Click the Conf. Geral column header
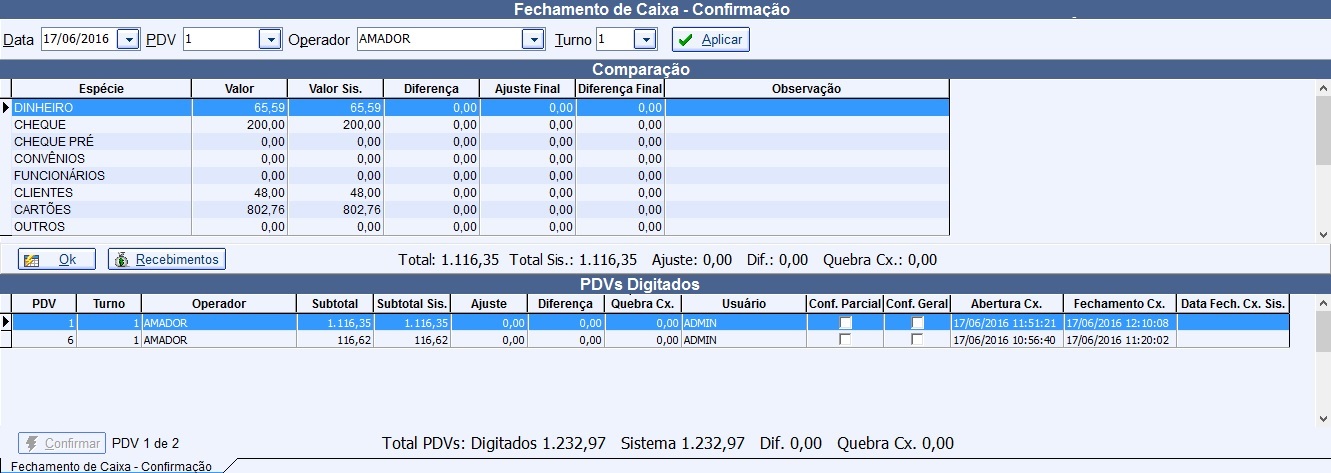Viewport: 1331px width, 473px height. (917, 303)
